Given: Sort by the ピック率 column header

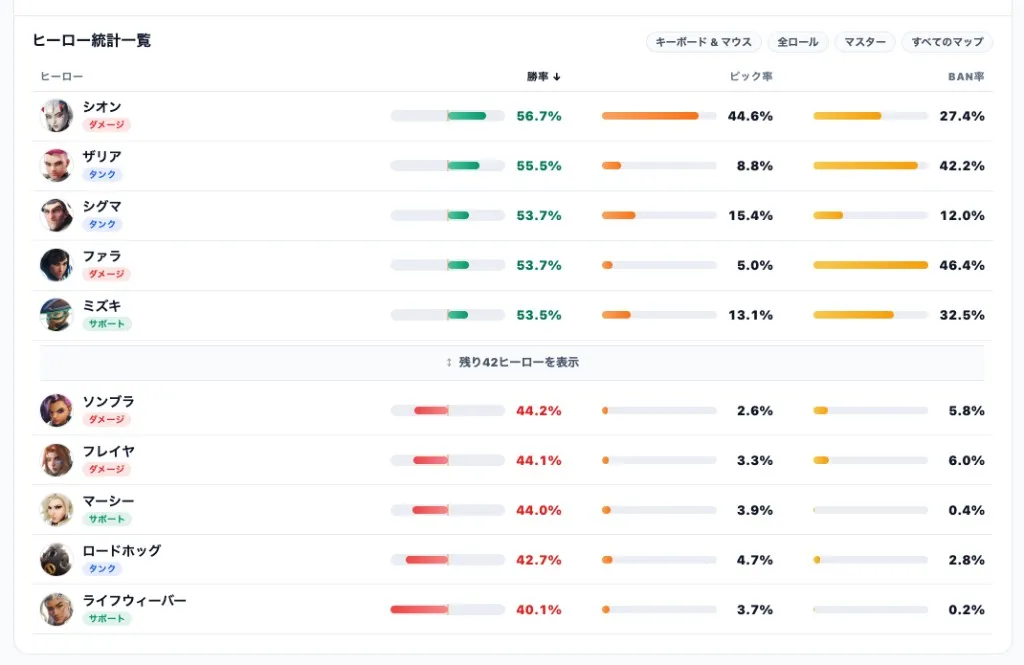Looking at the screenshot, I should 750,76.
